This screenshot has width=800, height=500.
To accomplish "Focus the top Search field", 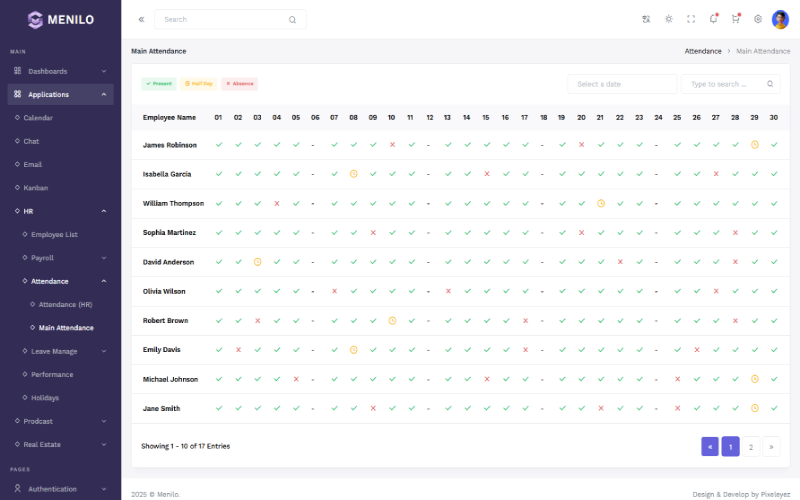I will click(230, 19).
